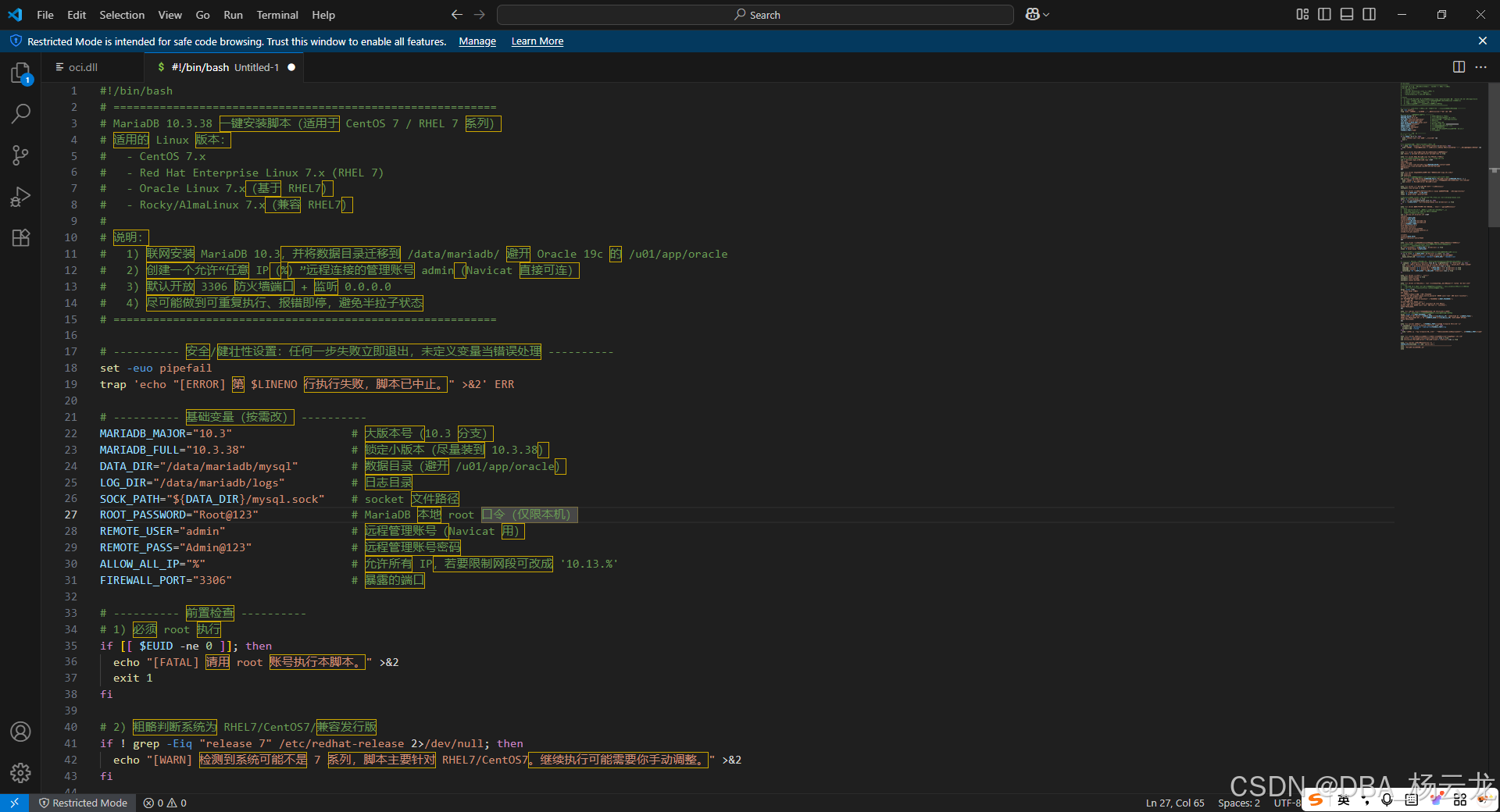Open the File menu
The image size is (1500, 812).
(x=45, y=15)
